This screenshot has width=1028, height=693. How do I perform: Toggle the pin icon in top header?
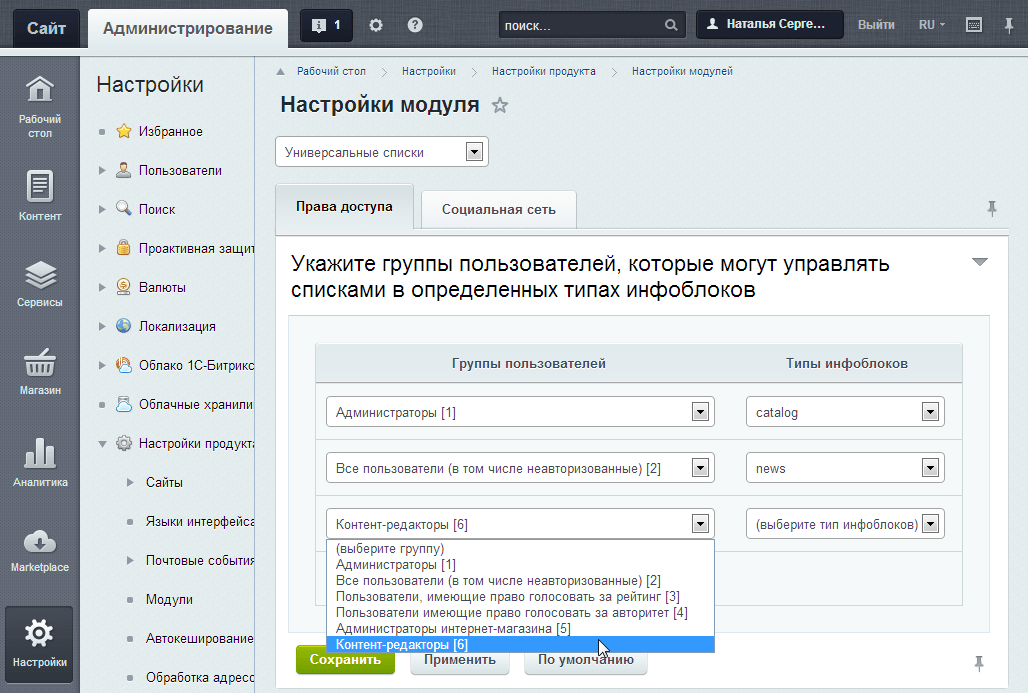tap(1008, 26)
